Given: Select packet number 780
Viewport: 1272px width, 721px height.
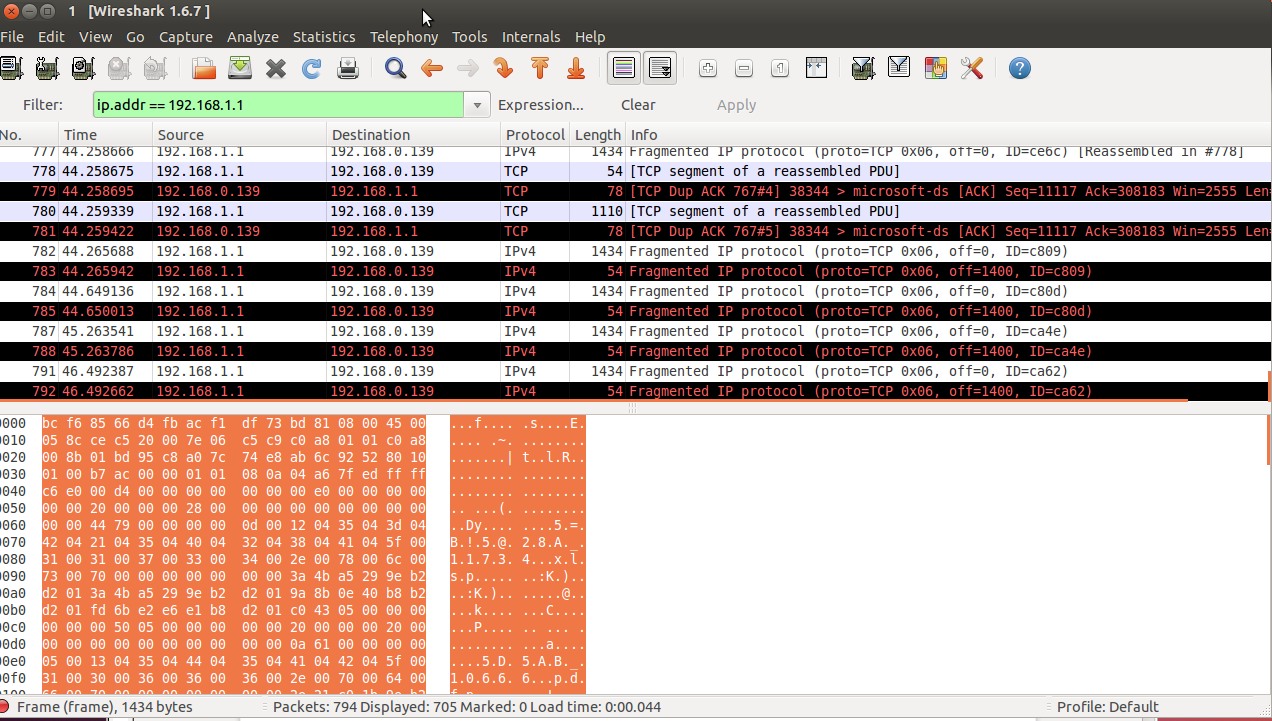Looking at the screenshot, I should pyautogui.click(x=636, y=211).
